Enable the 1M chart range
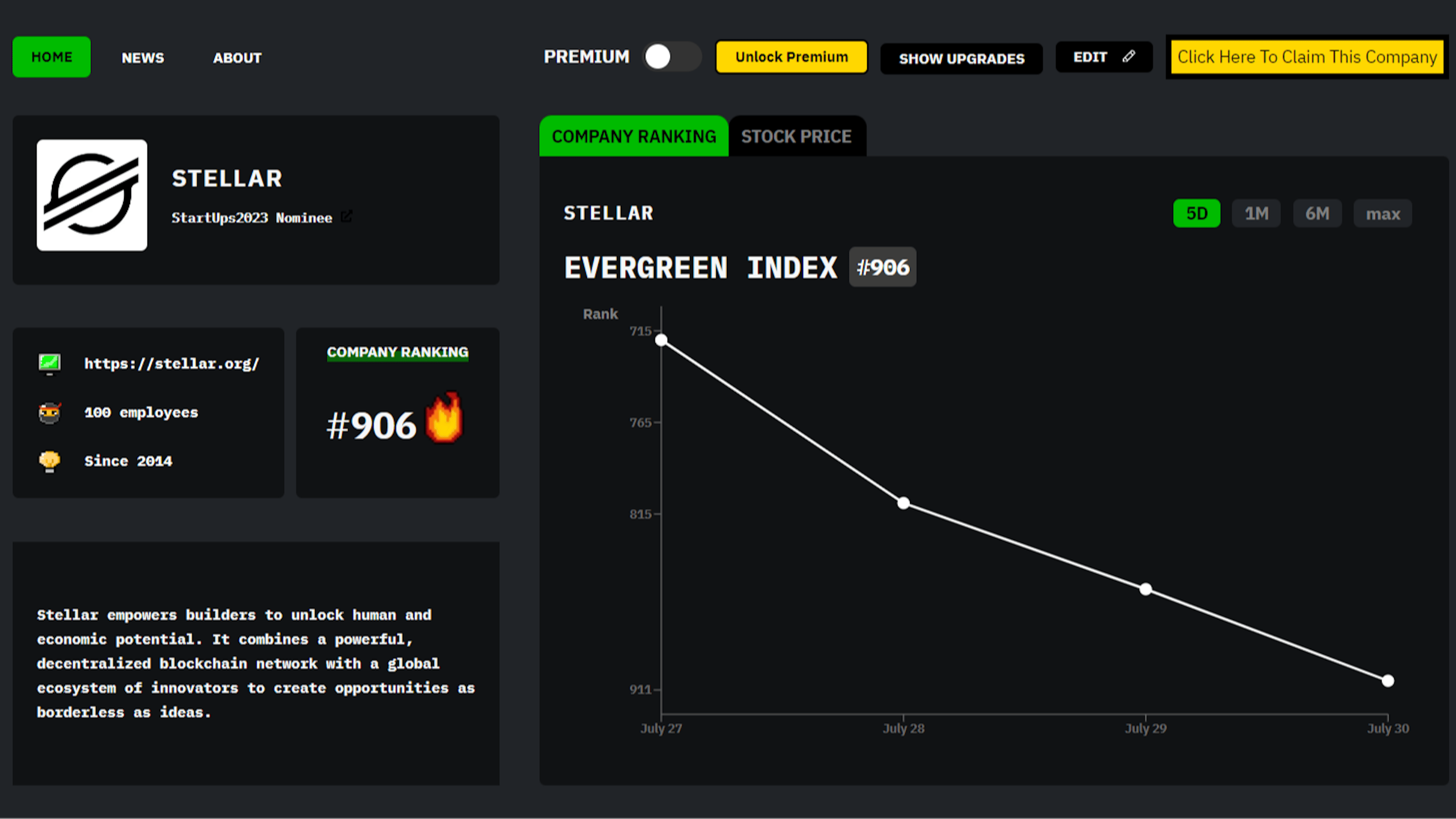The image size is (1456, 819). click(x=1256, y=213)
